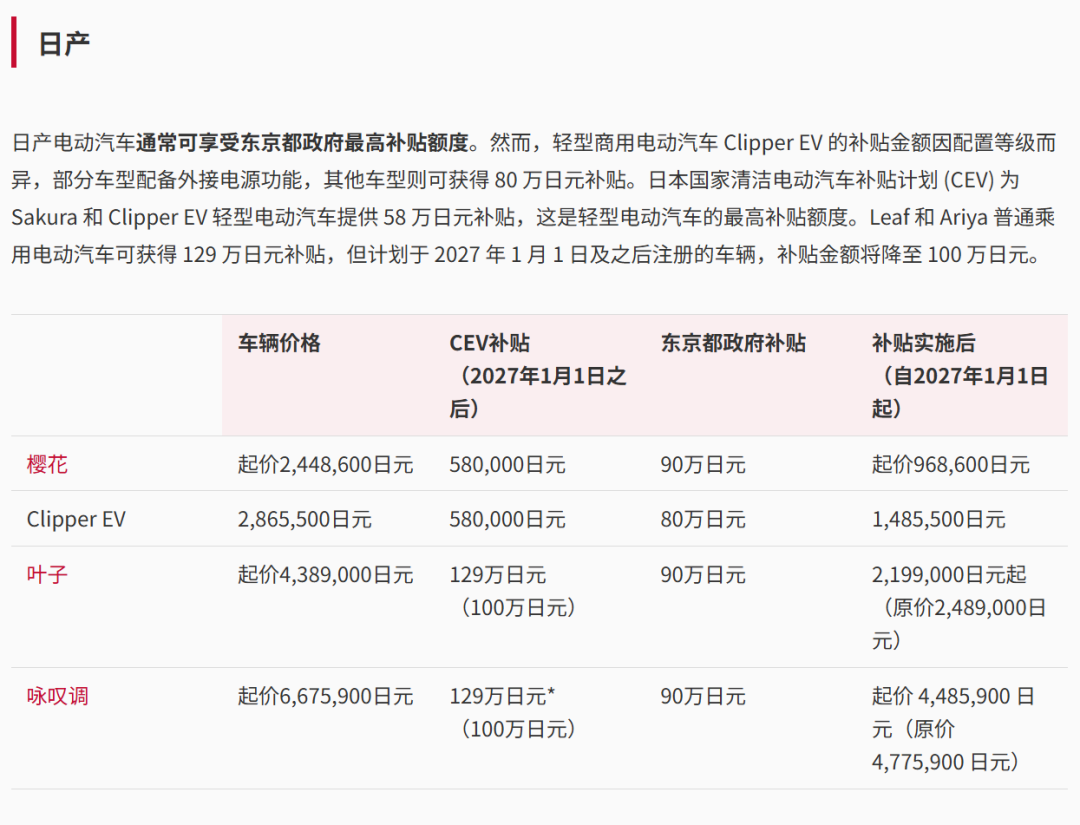Select the price 起价2,448,600日元
This screenshot has height=825, width=1080.
point(325,465)
